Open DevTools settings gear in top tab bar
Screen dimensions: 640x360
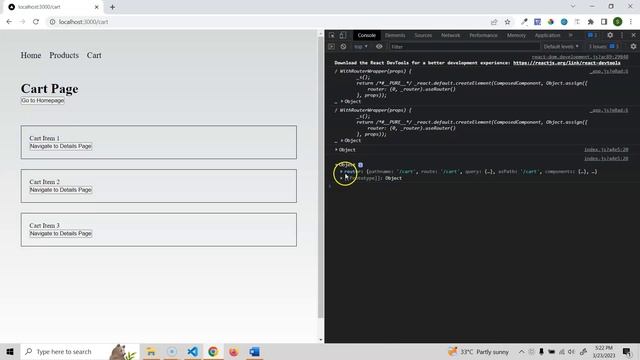(610, 36)
